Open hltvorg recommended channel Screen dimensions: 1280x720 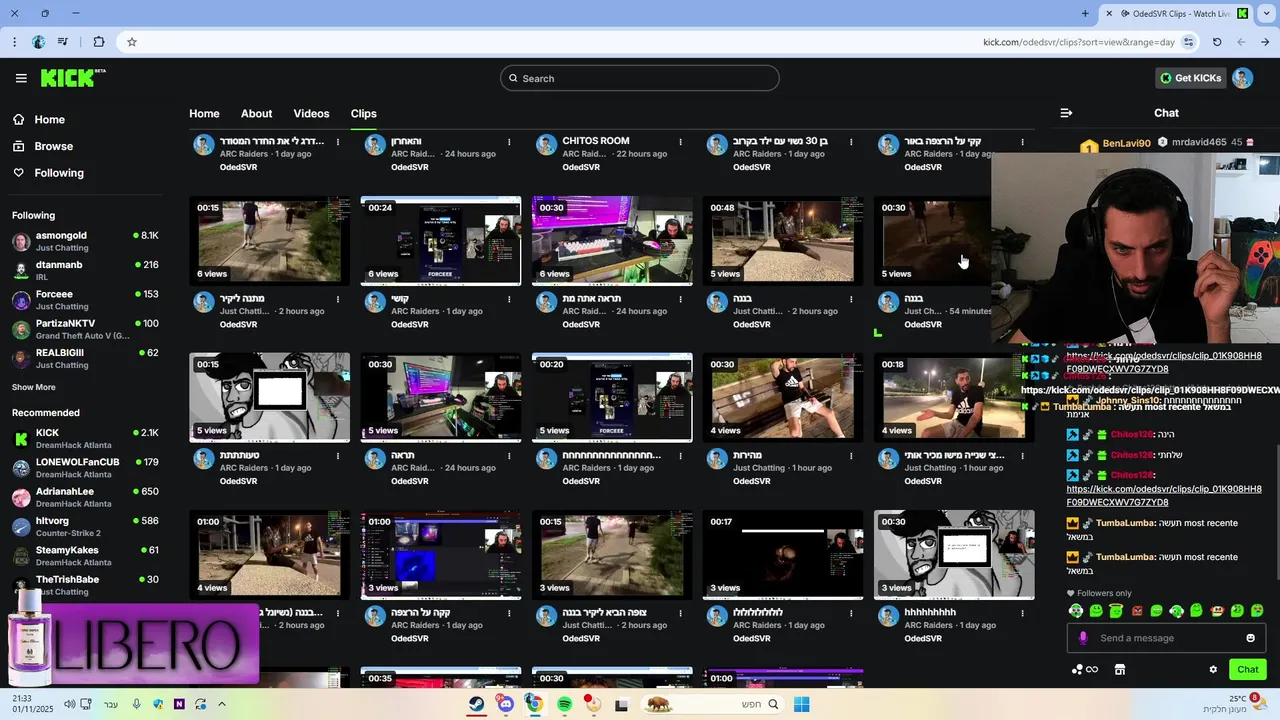click(85, 526)
